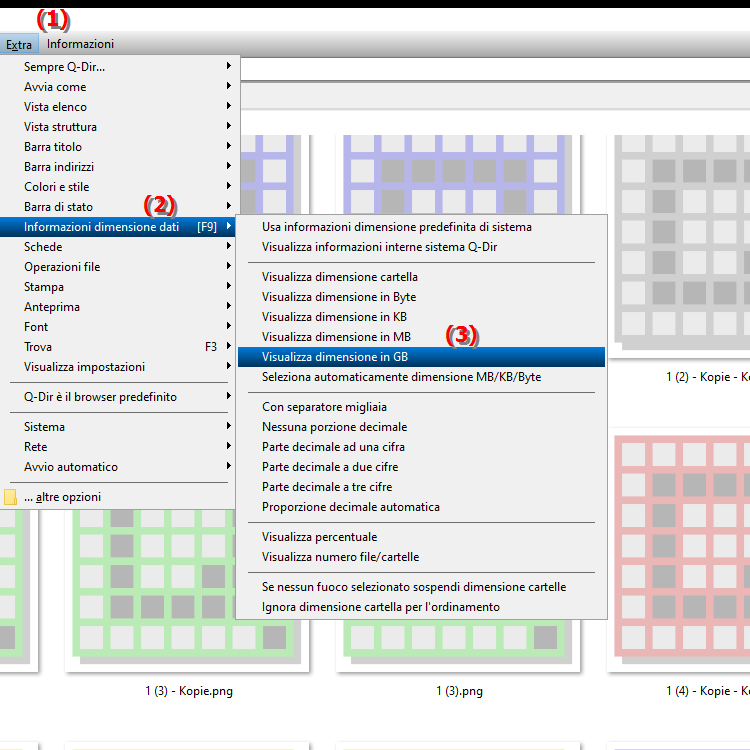This screenshot has height=750, width=750.
Task: Select Informazioni dimensione dati menu entry
Action: (117, 227)
